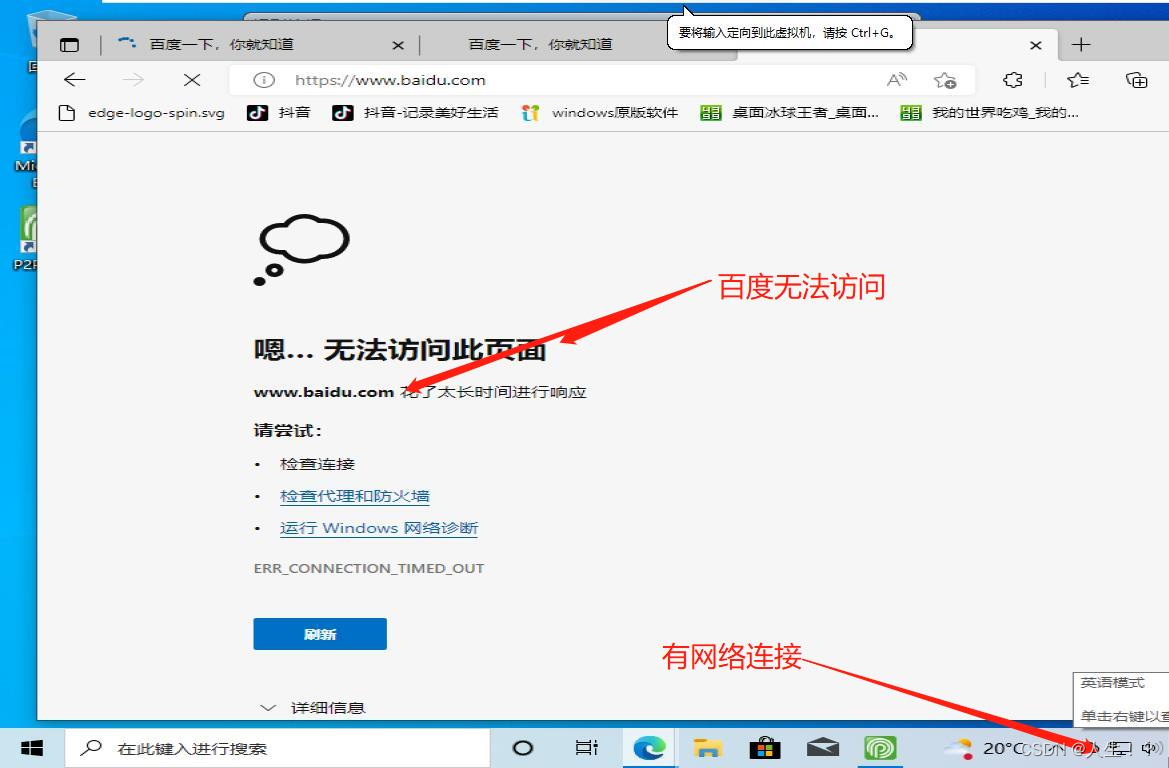This screenshot has width=1169, height=768.
Task: Open the Windows Start menu
Action: click(x=31, y=748)
